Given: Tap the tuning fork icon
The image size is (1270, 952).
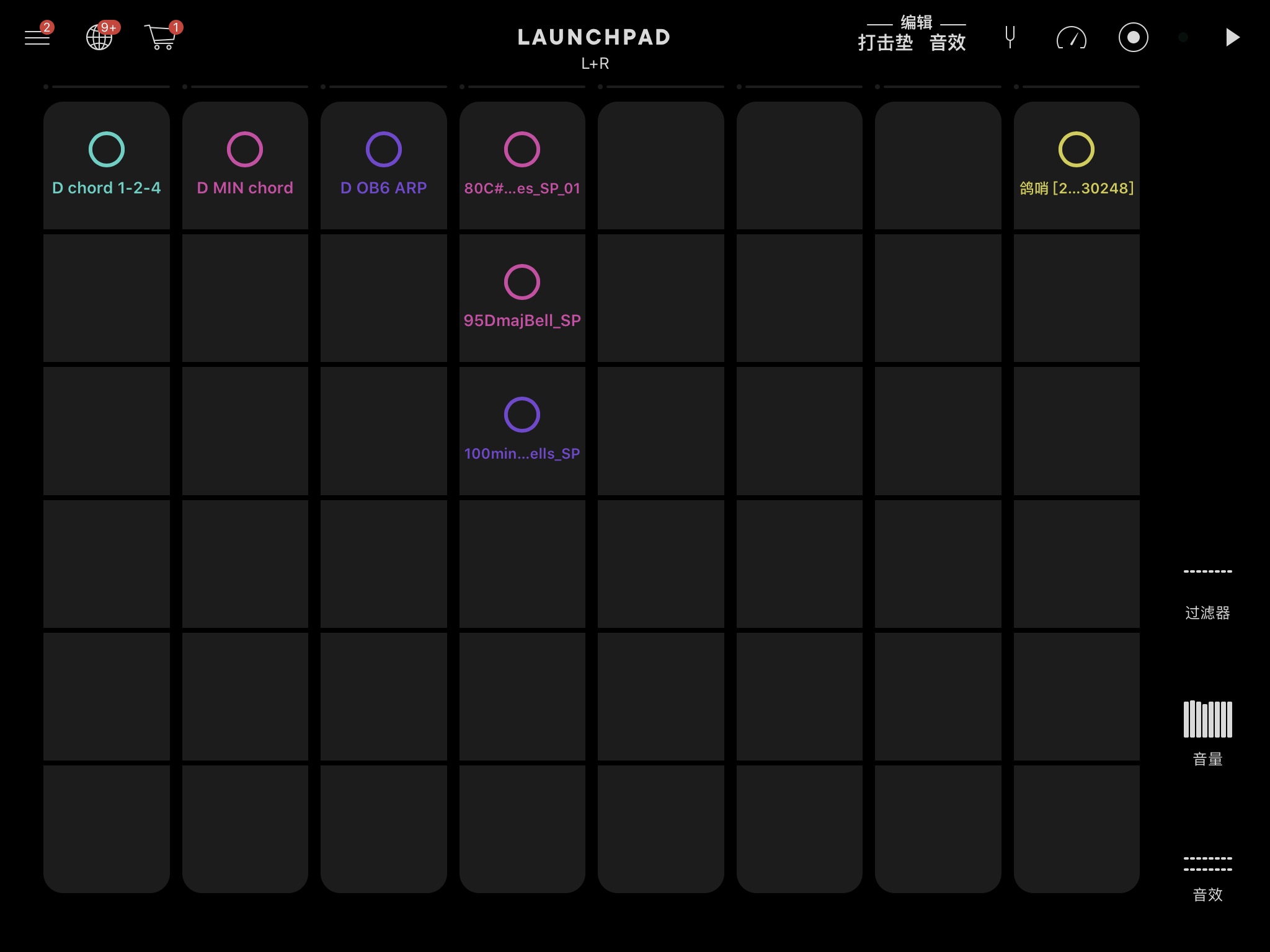Looking at the screenshot, I should click(x=1010, y=38).
